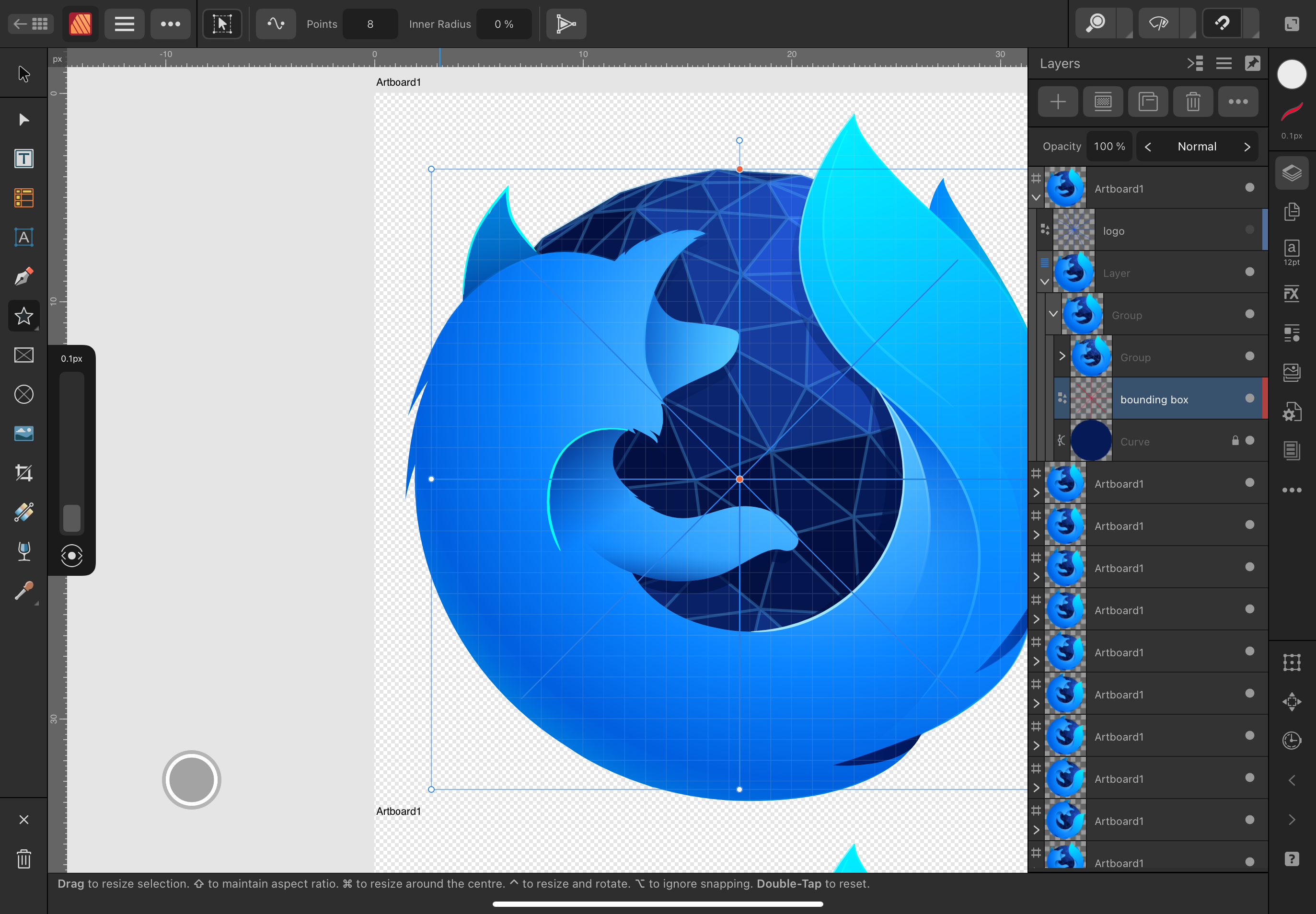Collapse the top Artboard1 layer tree

click(1036, 197)
